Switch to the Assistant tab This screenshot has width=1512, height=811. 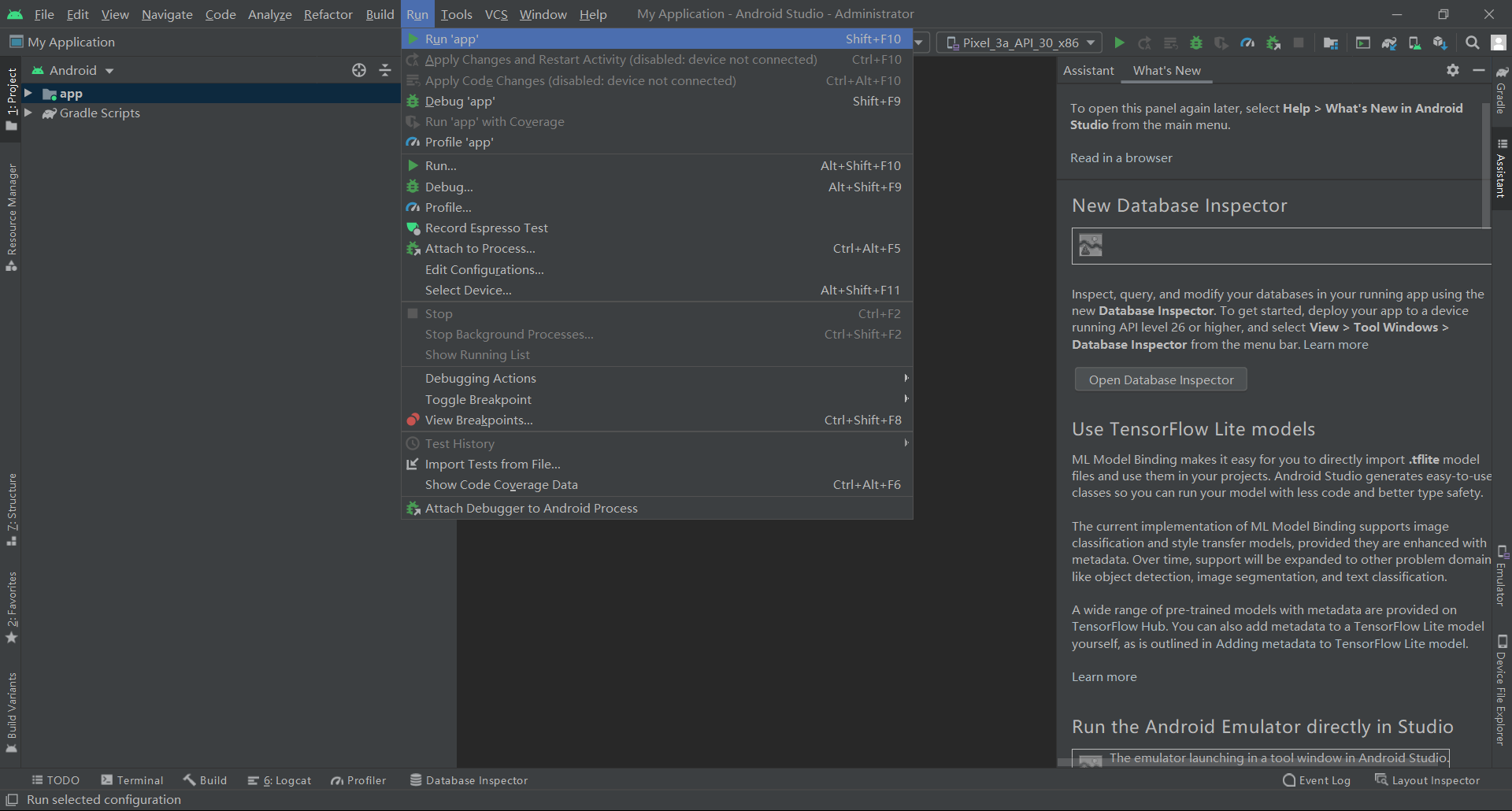[x=1088, y=70]
